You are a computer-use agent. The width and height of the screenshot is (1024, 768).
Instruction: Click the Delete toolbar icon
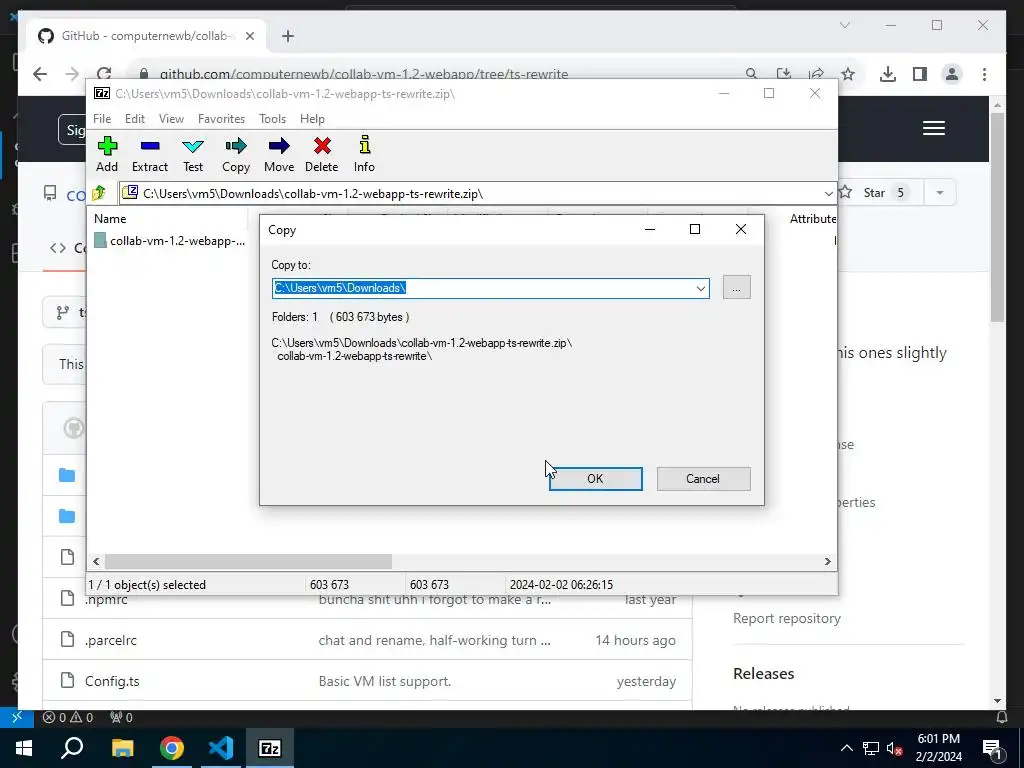(322, 154)
